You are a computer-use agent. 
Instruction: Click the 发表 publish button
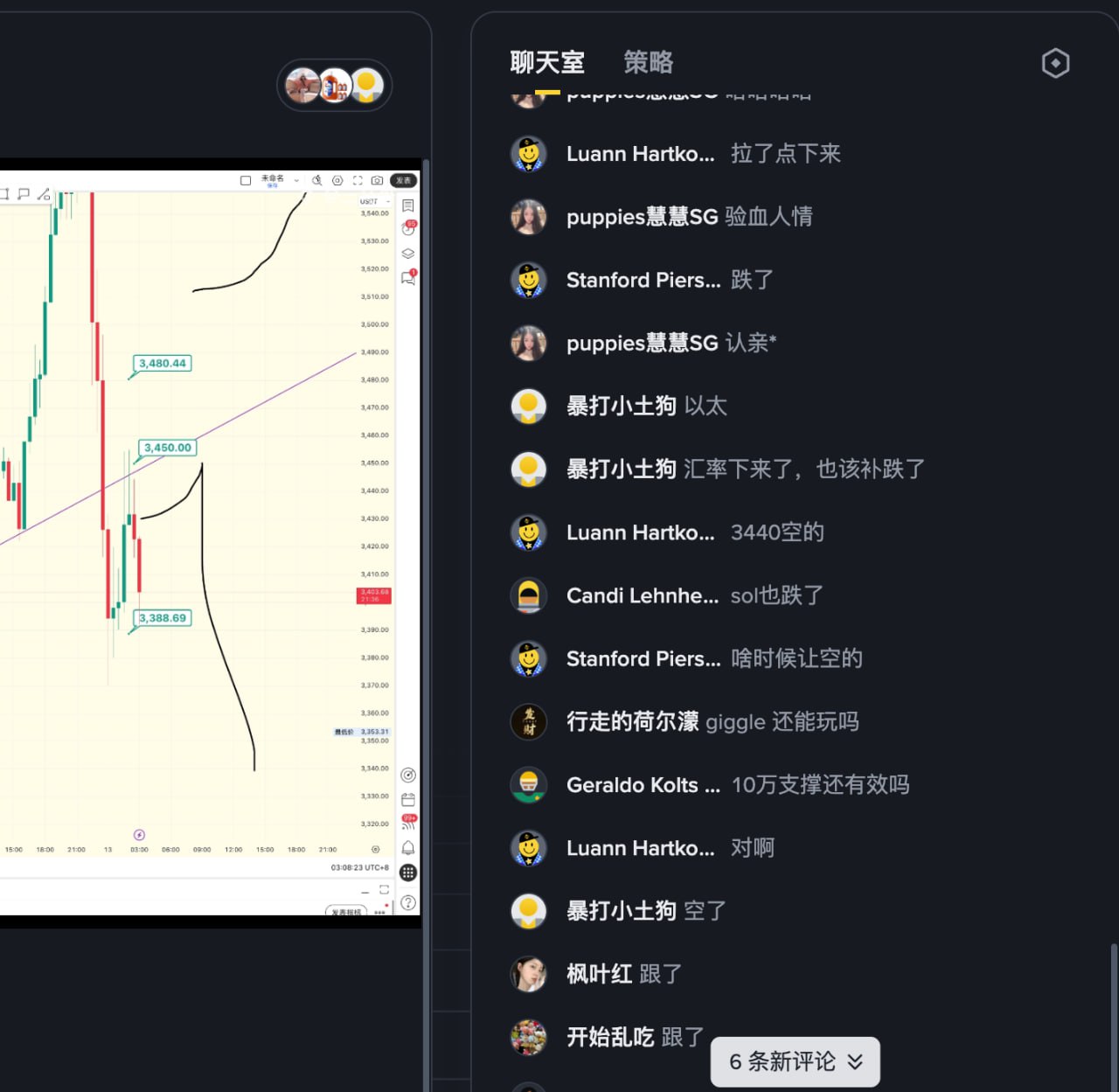(403, 180)
